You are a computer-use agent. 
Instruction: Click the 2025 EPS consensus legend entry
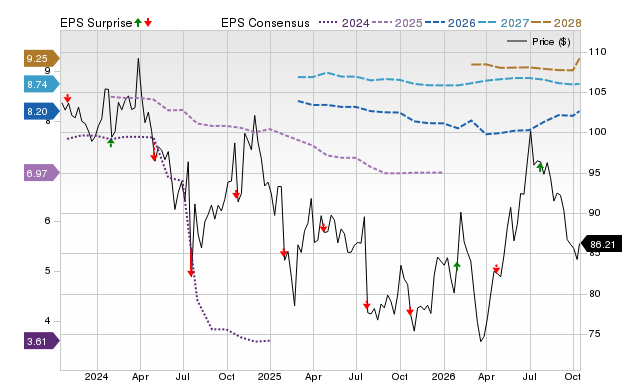click(x=397, y=23)
